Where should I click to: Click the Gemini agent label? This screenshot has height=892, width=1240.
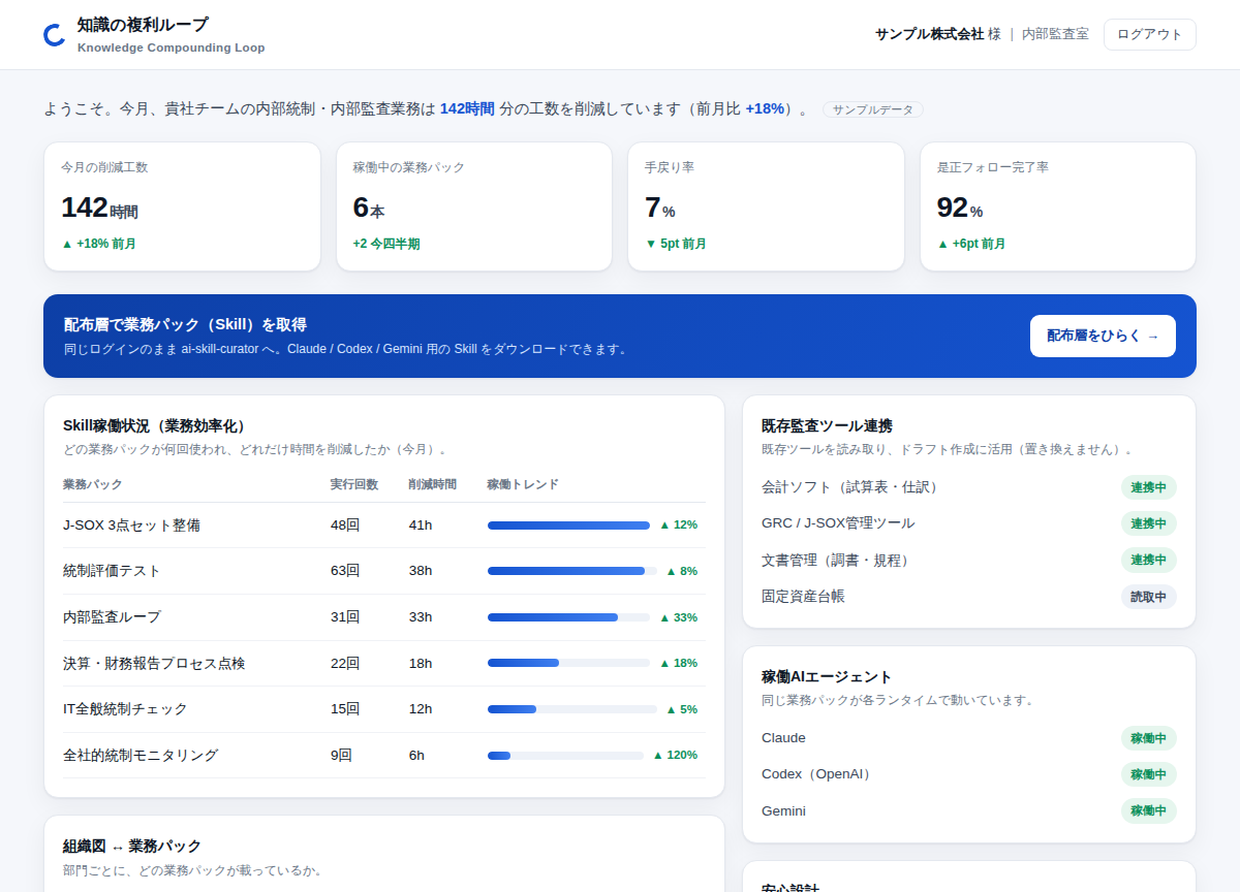coord(784,811)
